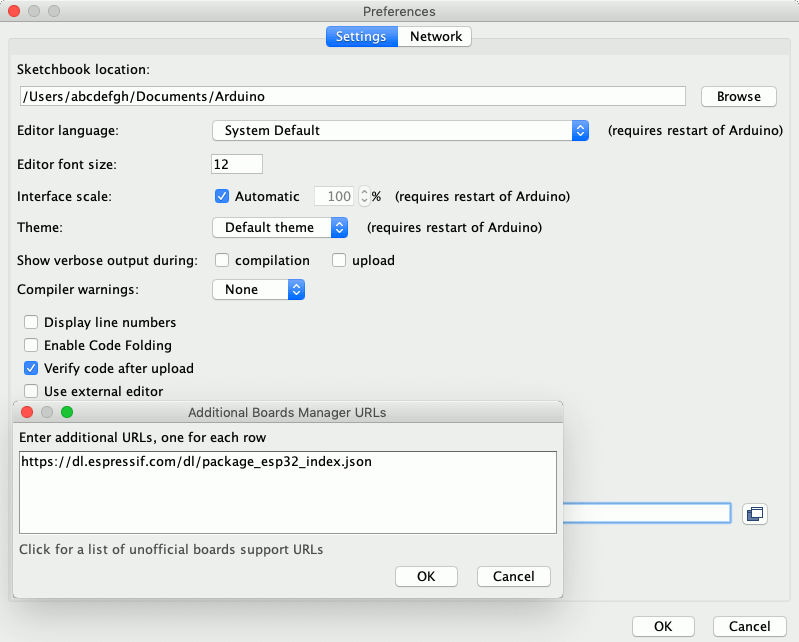Viewport: 799px width, 642px height.
Task: Enable Display line numbers option
Action: click(x=31, y=323)
